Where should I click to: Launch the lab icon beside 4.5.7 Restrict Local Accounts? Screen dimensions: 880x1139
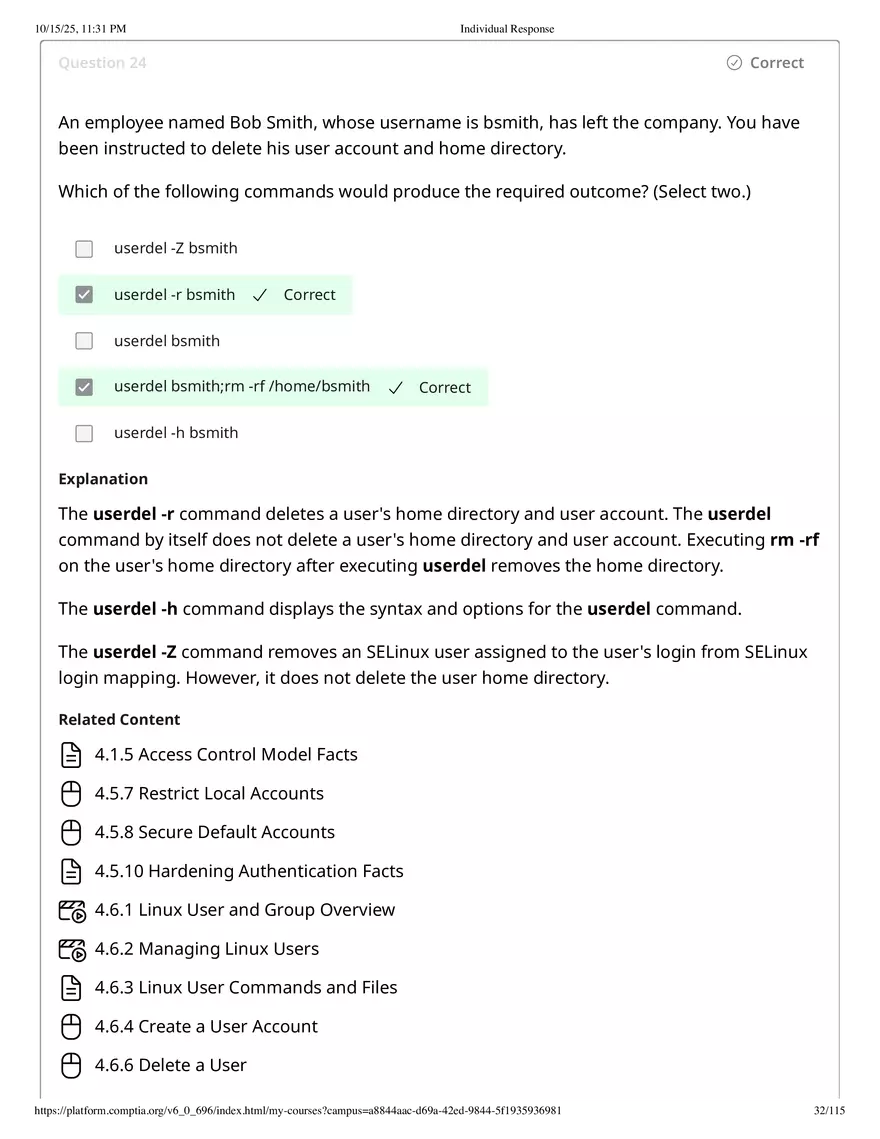pos(71,793)
